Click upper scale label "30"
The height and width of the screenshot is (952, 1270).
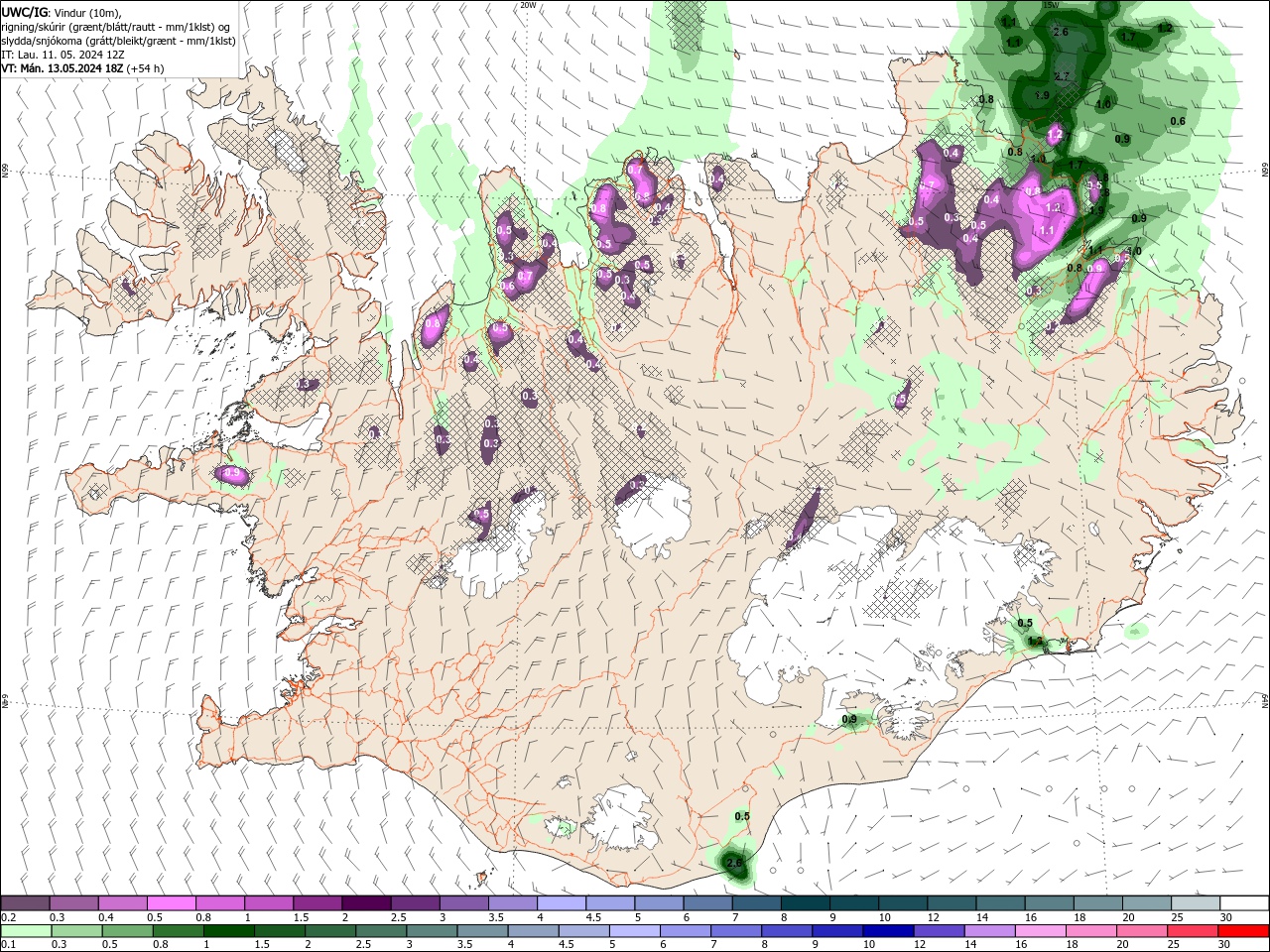(x=1226, y=917)
